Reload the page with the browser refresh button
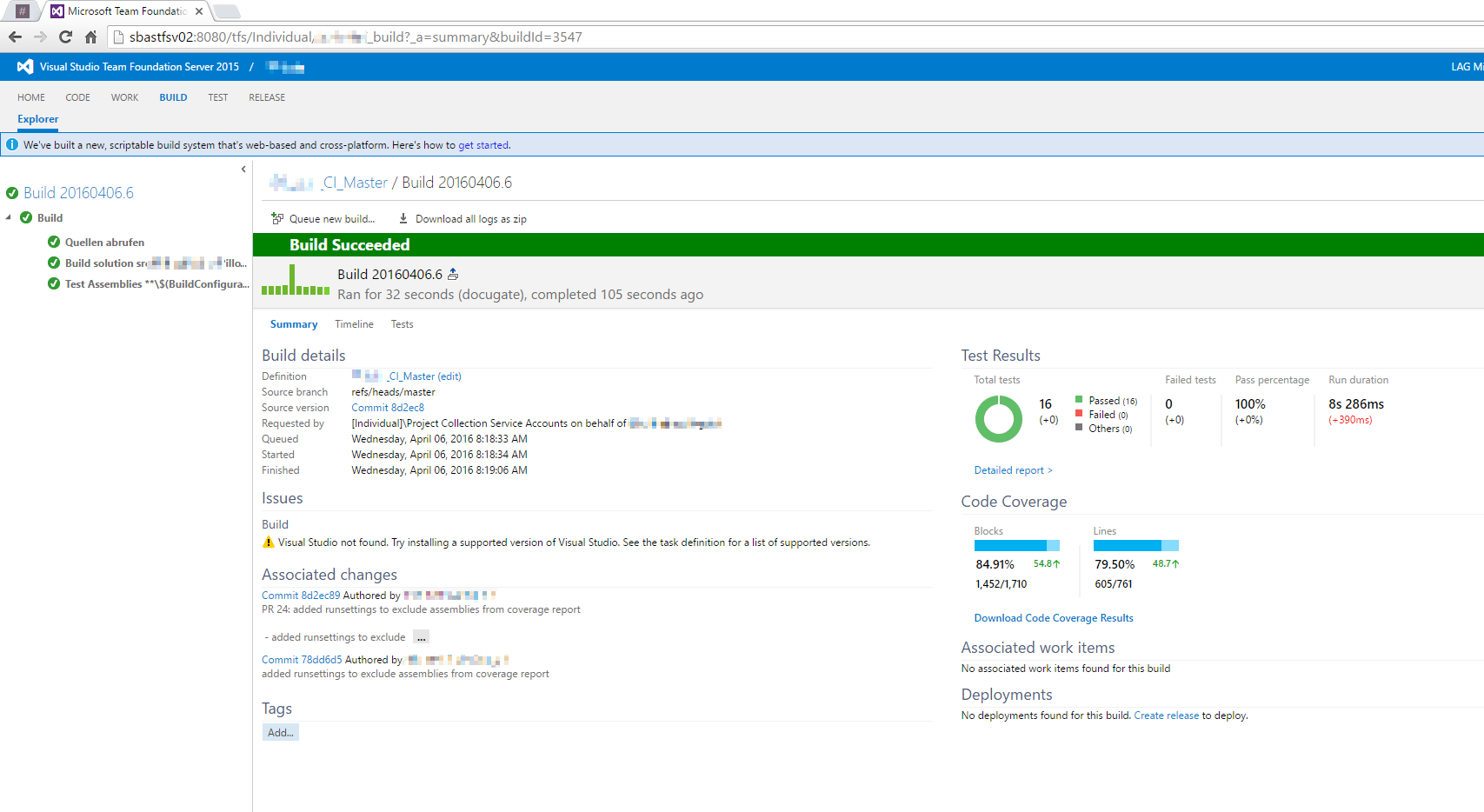The width and height of the screenshot is (1484, 812). 65,37
